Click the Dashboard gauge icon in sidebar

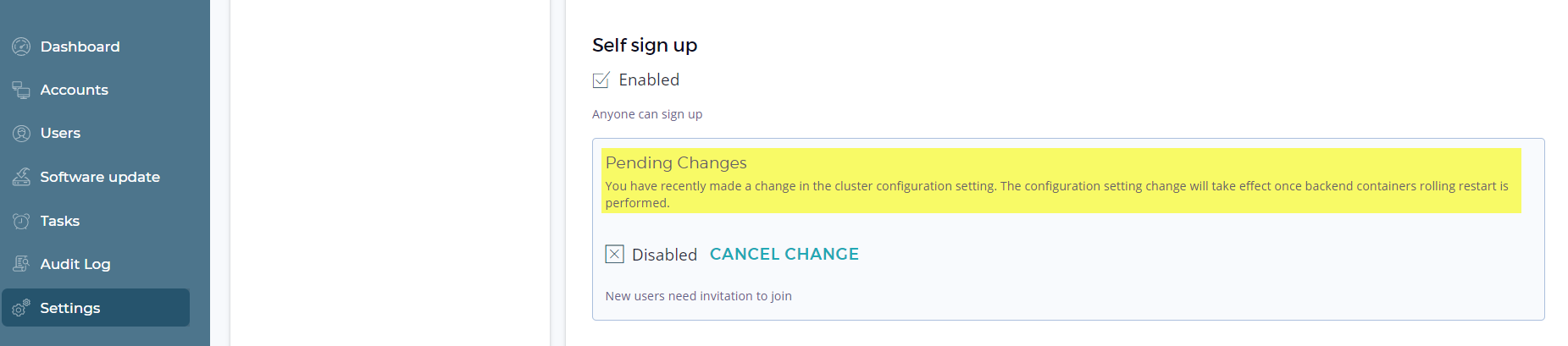21,47
